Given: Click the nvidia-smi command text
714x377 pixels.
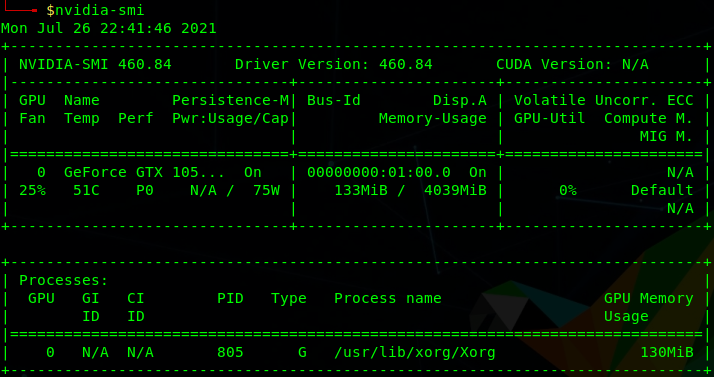Looking at the screenshot, I should tap(100, 10).
